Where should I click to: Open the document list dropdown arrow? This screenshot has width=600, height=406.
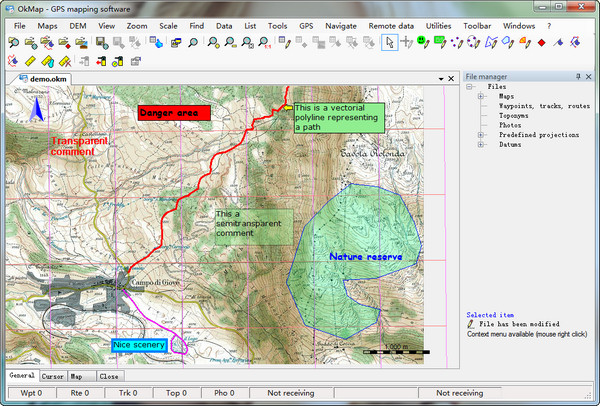pyautogui.click(x=440, y=78)
